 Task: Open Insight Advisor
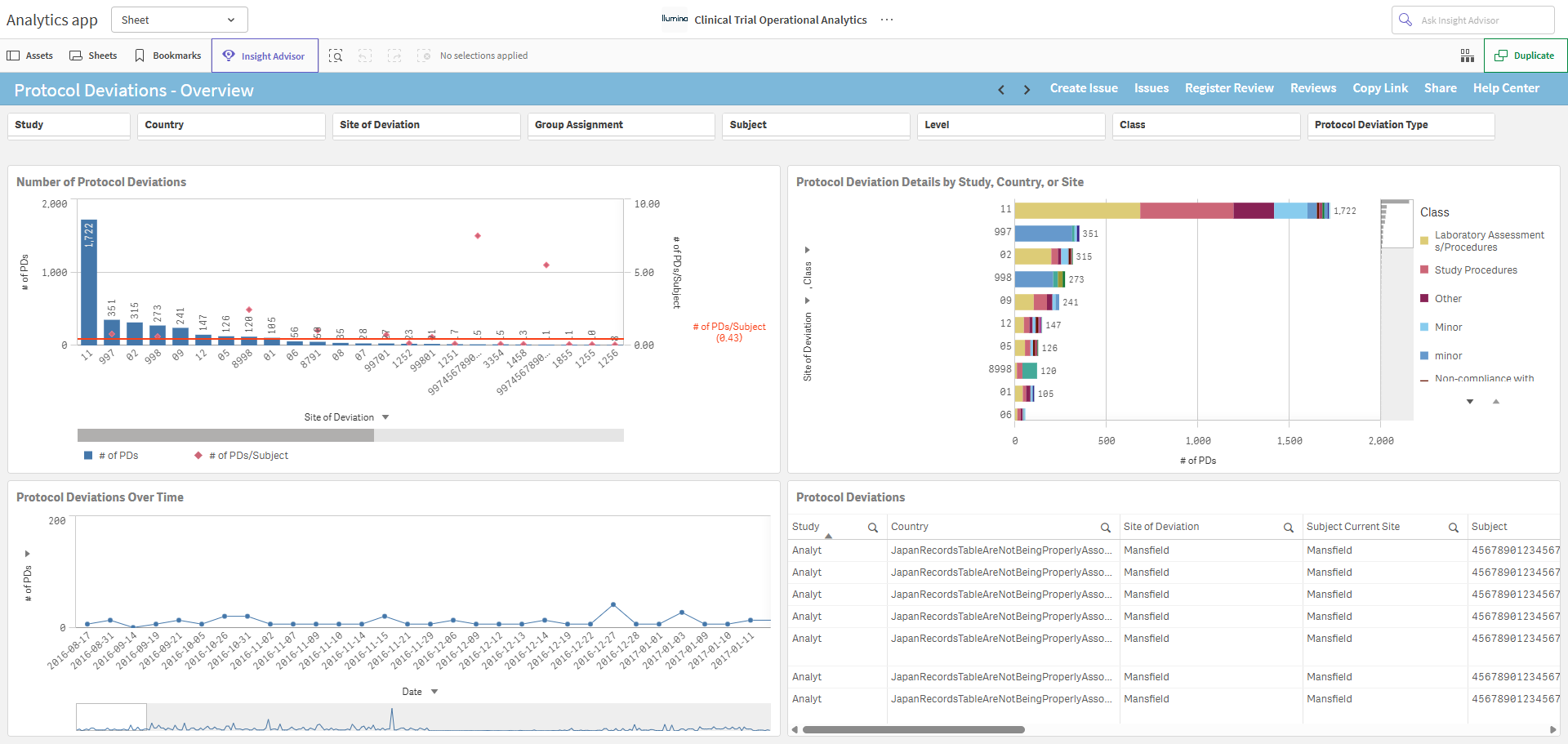click(x=265, y=56)
